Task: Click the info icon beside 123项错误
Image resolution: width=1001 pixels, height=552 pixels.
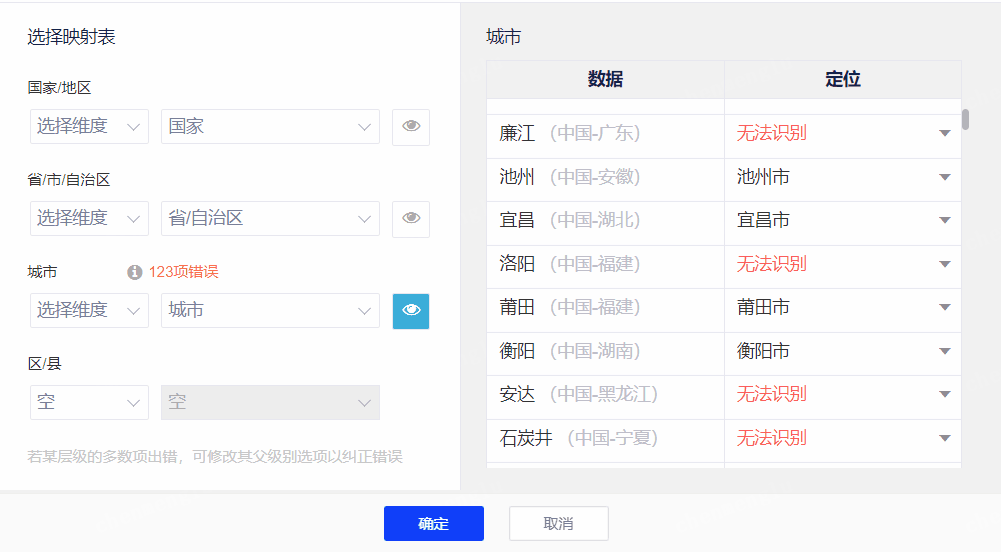Action: 135,272
